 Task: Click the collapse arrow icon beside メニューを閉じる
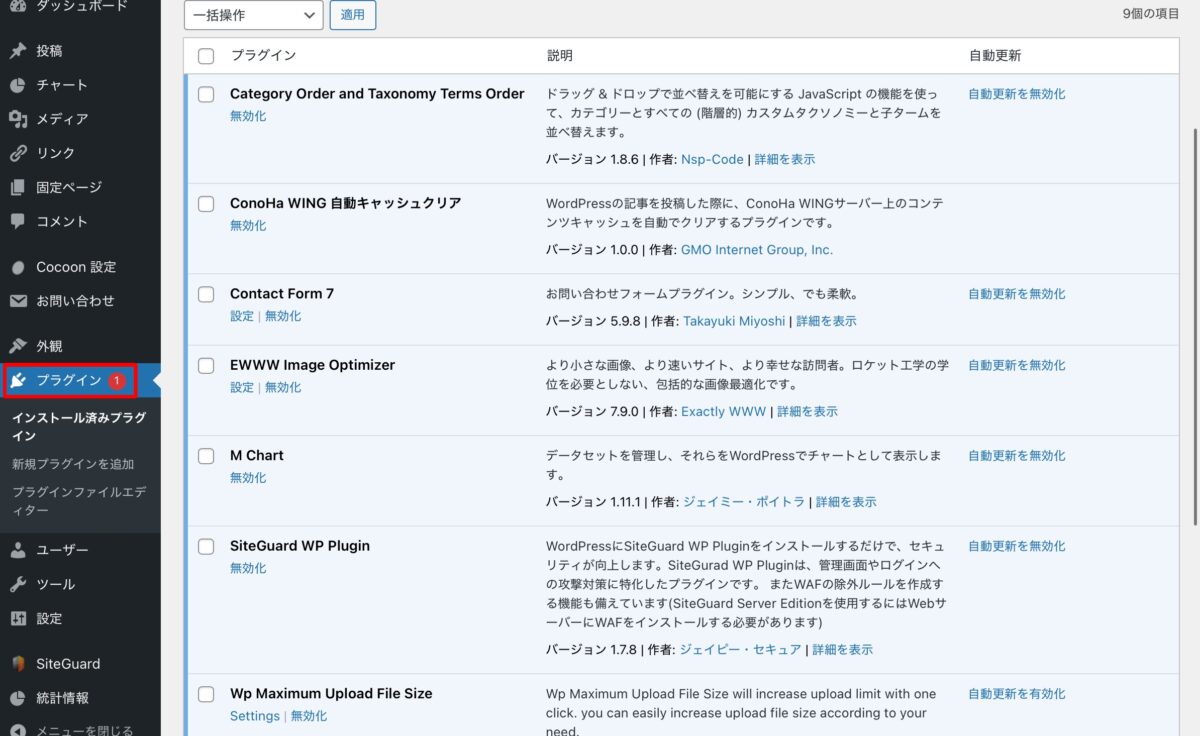coord(18,729)
